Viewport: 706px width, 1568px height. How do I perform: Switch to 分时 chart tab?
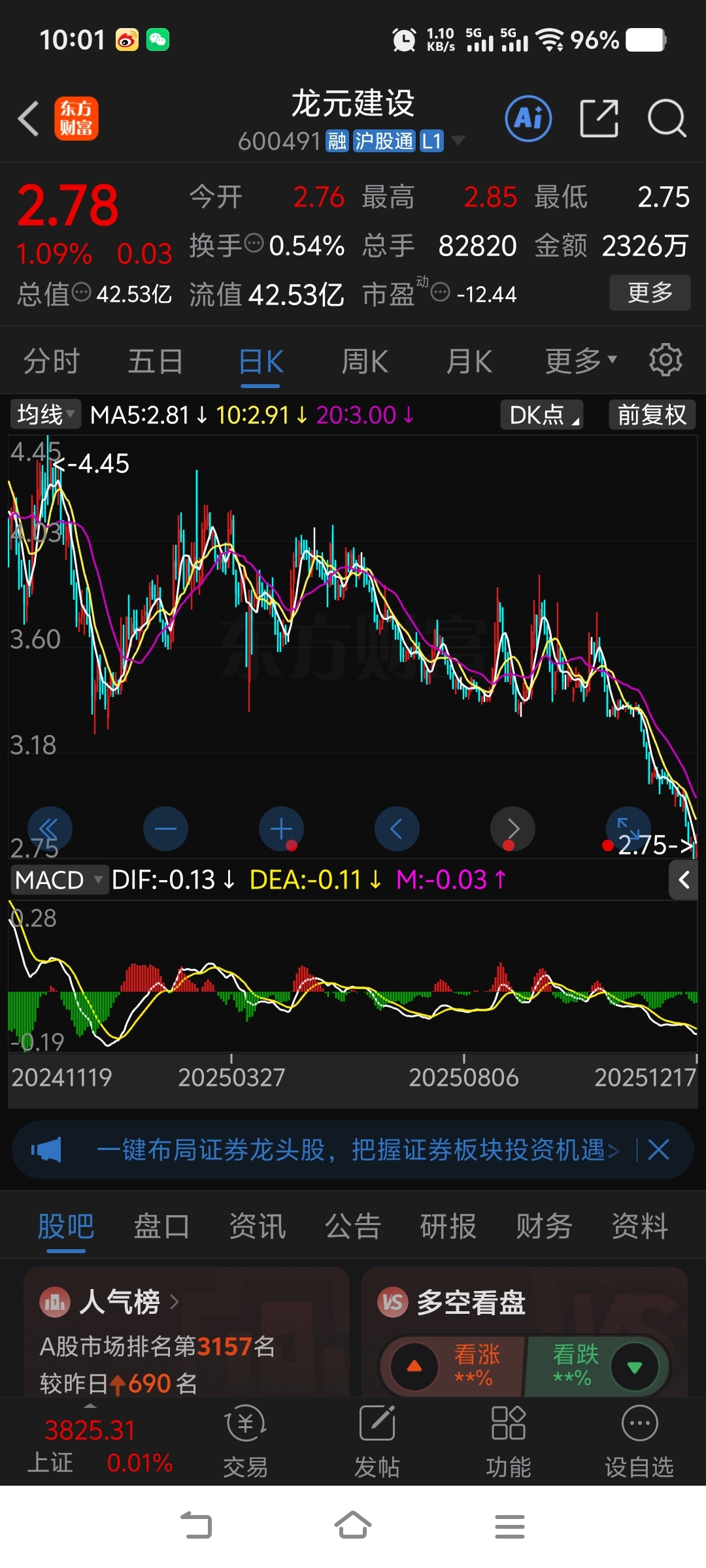[52, 361]
